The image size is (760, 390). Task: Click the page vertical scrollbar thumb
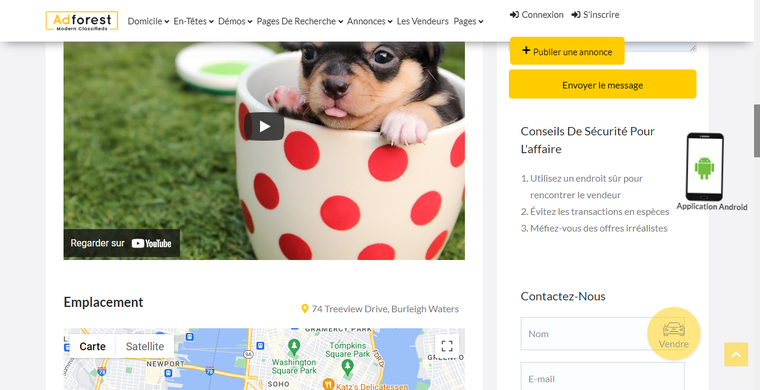(757, 130)
